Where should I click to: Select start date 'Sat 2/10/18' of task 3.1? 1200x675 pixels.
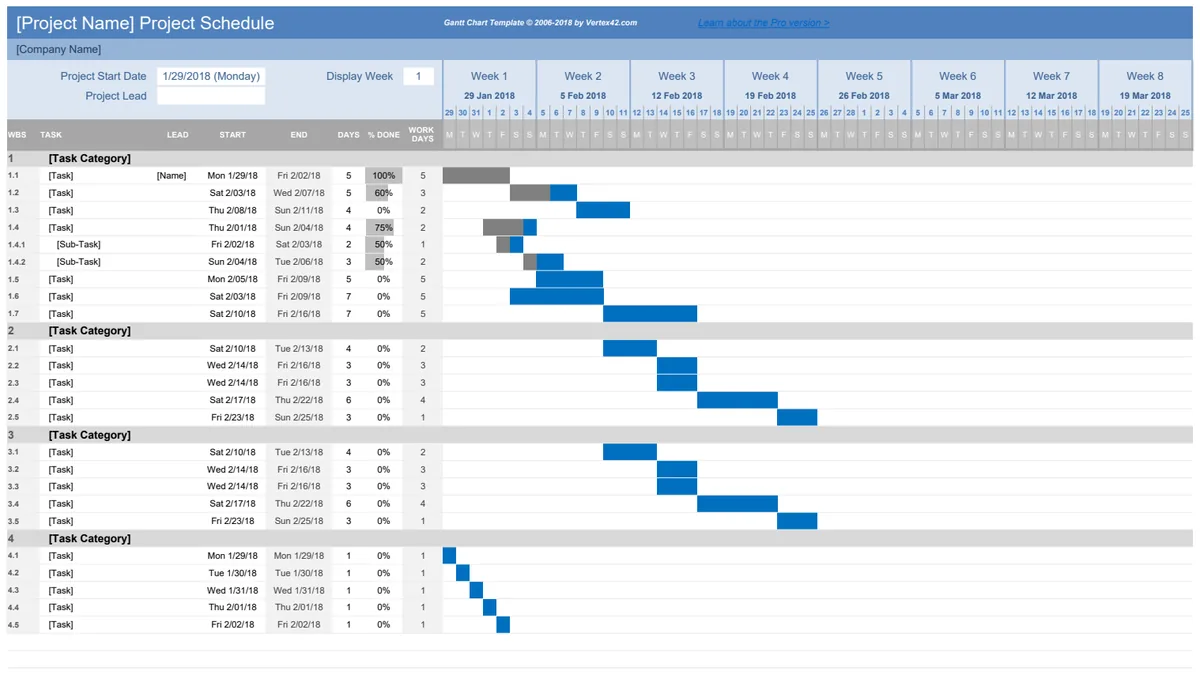click(x=232, y=452)
